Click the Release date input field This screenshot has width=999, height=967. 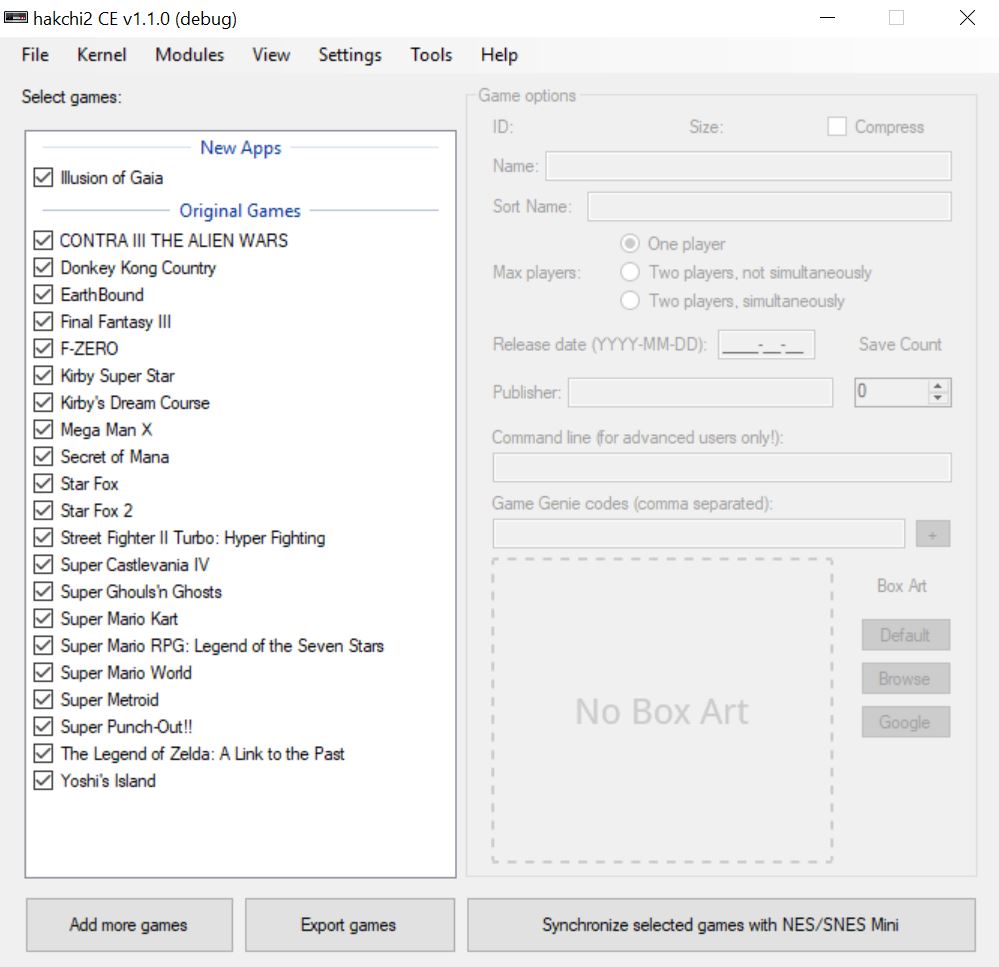[x=766, y=344]
